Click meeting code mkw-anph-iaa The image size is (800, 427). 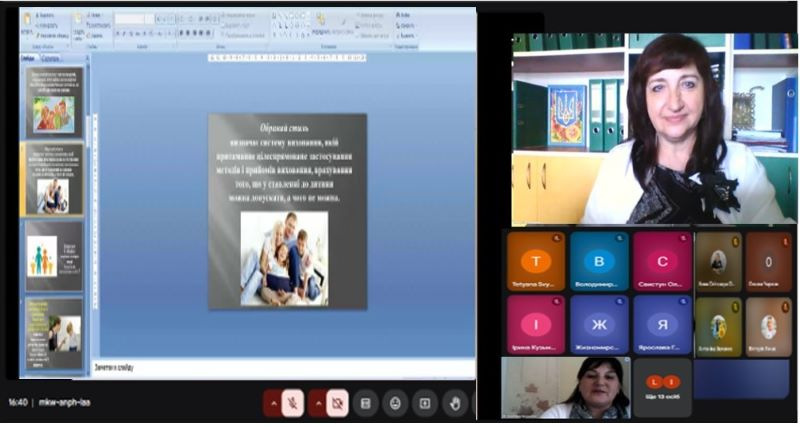point(64,403)
